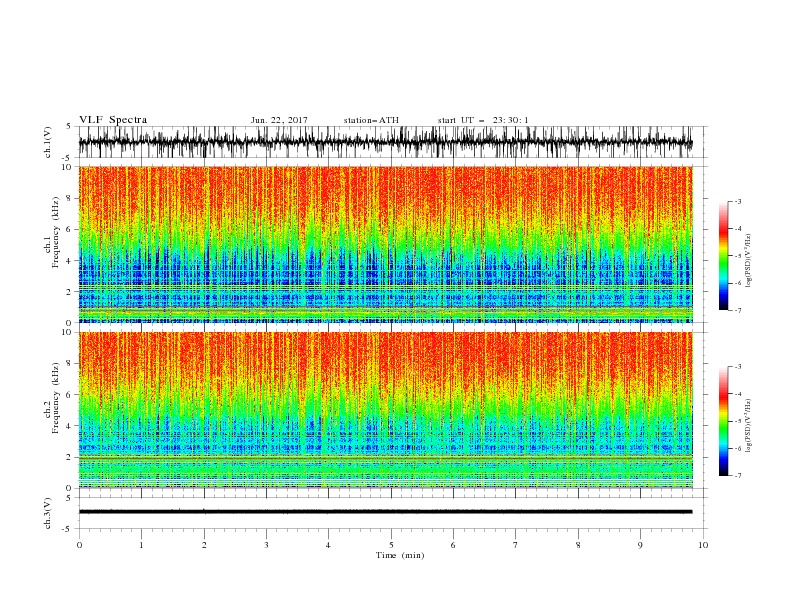The image size is (792, 612).
Task: Click the "-7" tick on the upper color bar
Action: coord(737,311)
